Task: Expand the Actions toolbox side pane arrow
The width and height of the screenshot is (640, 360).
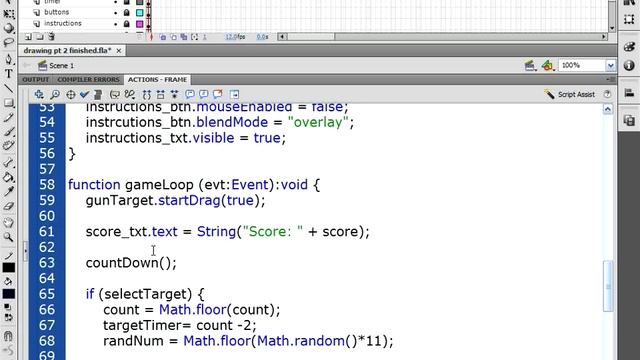Action: 25,250
